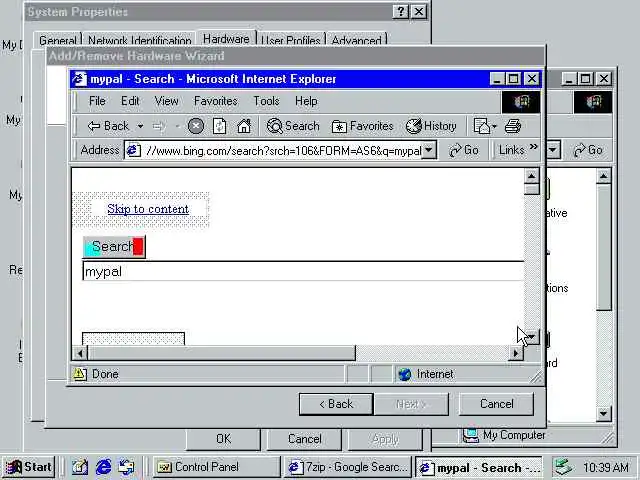Viewport: 640px width, 480px height.
Task: Click the warning icon in the status bar
Action: [x=80, y=374]
